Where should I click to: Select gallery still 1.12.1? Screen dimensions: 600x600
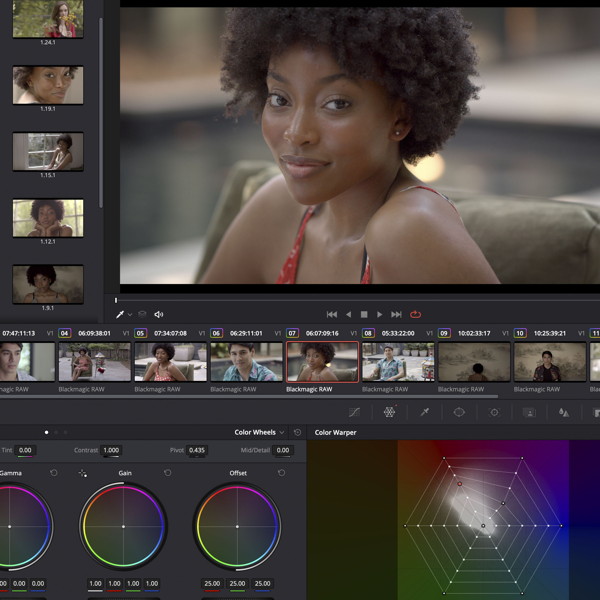[48, 218]
